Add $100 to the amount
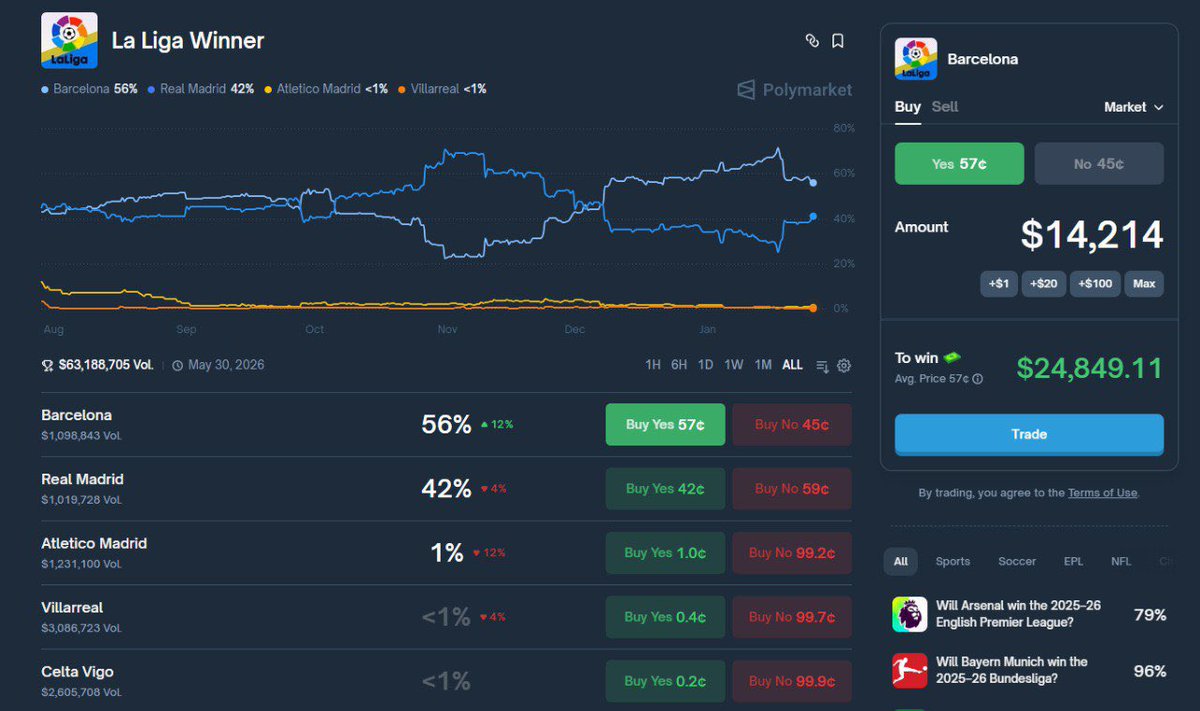The height and width of the screenshot is (711, 1200). pos(1095,284)
